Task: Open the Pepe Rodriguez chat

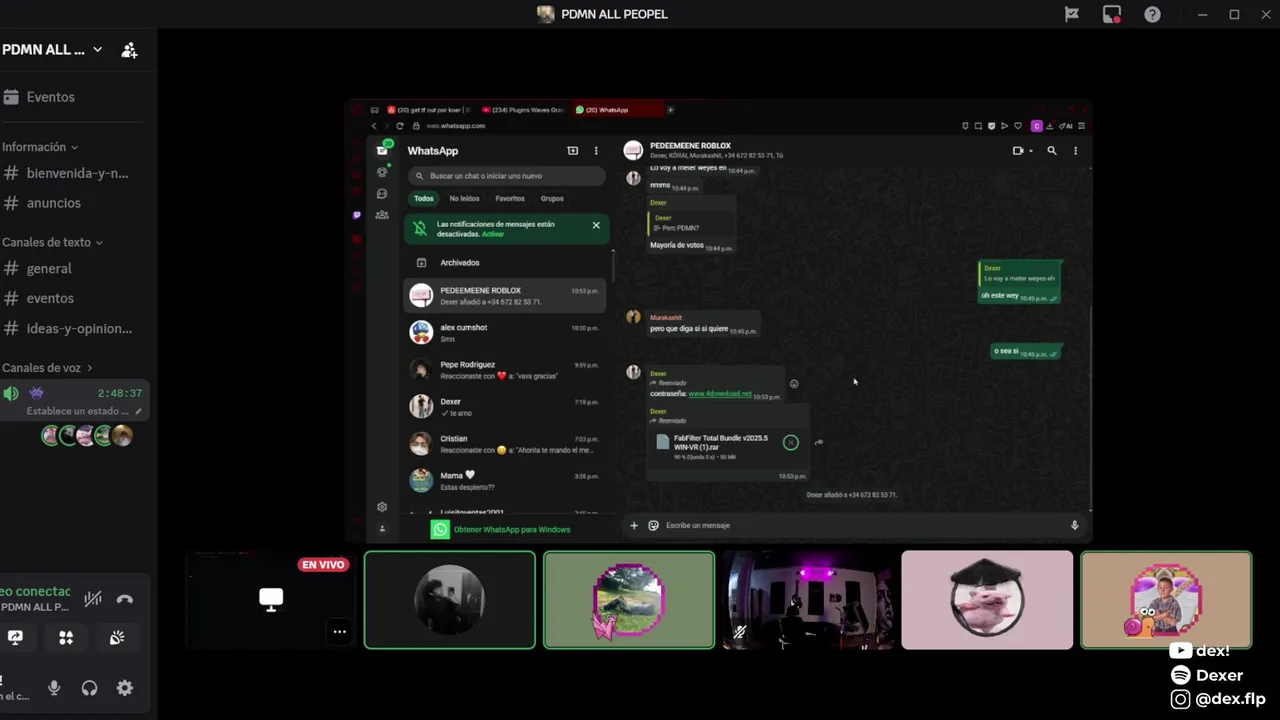Action: point(506,369)
